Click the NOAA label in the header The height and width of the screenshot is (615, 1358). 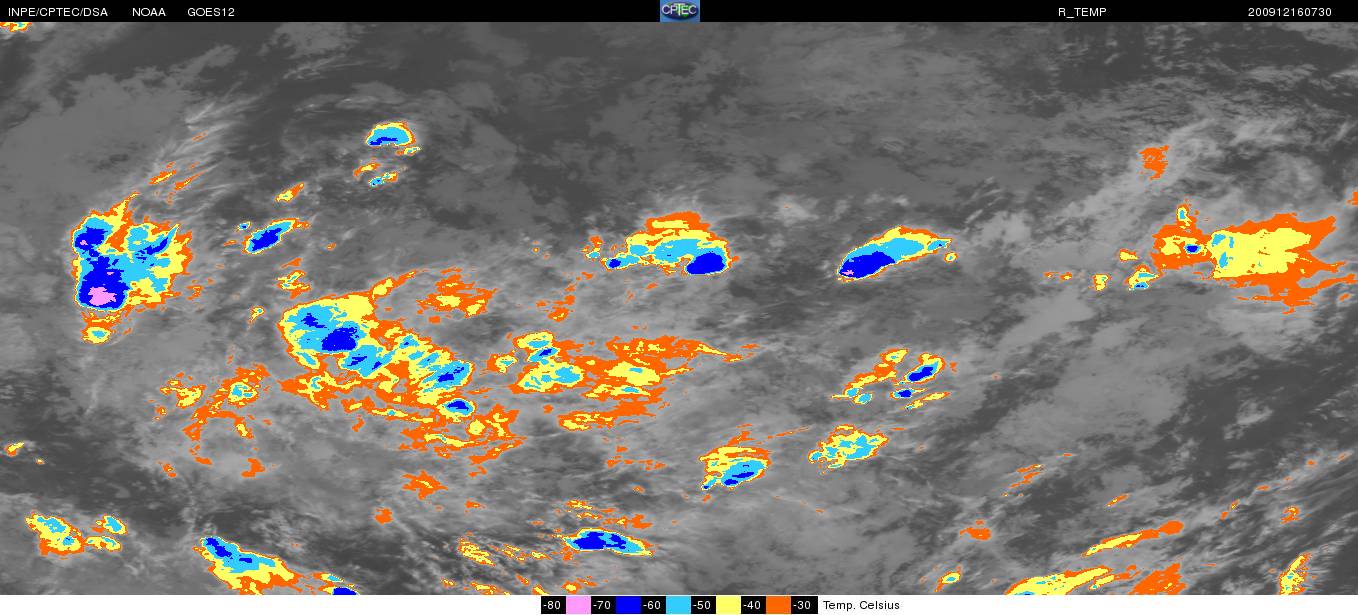149,12
